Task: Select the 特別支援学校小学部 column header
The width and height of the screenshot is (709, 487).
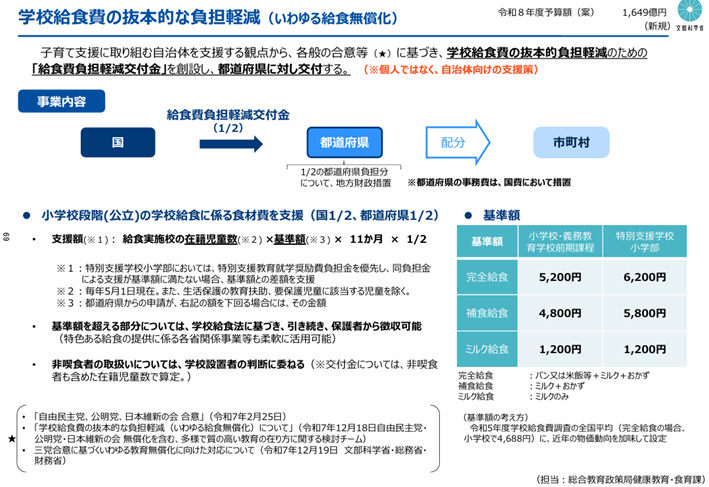Action: [644, 242]
